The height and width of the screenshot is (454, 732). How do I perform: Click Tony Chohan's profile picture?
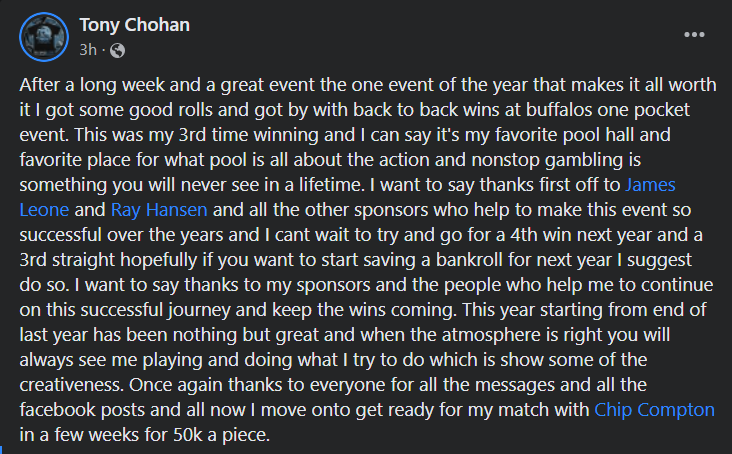tap(43, 36)
